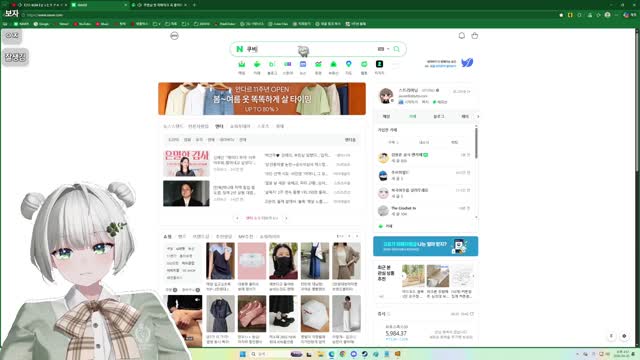Select the 페이 tab in the profile panel
The width and height of the screenshot is (640, 360).
tap(465, 116)
